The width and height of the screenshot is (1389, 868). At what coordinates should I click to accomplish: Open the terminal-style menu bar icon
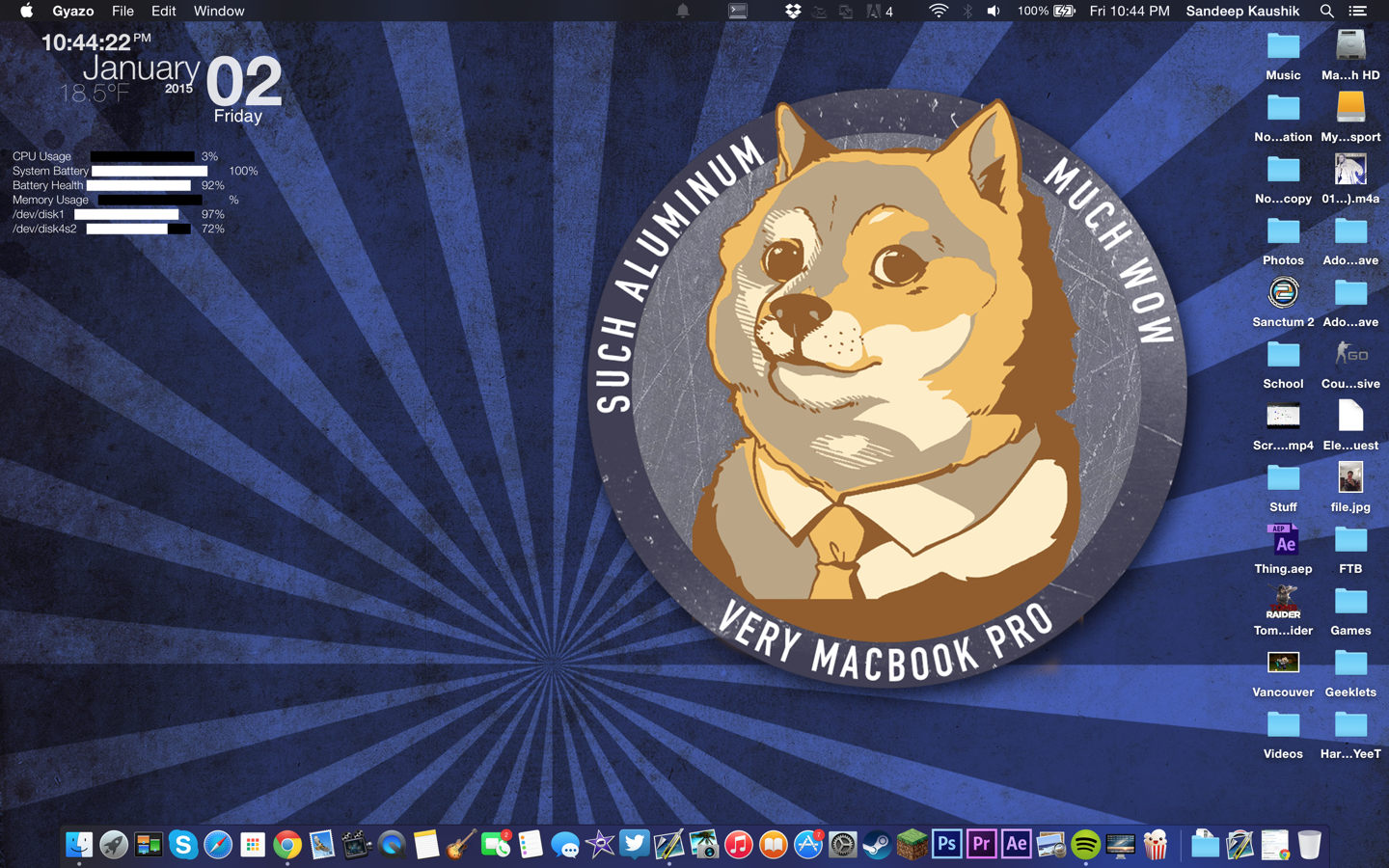pyautogui.click(x=738, y=11)
